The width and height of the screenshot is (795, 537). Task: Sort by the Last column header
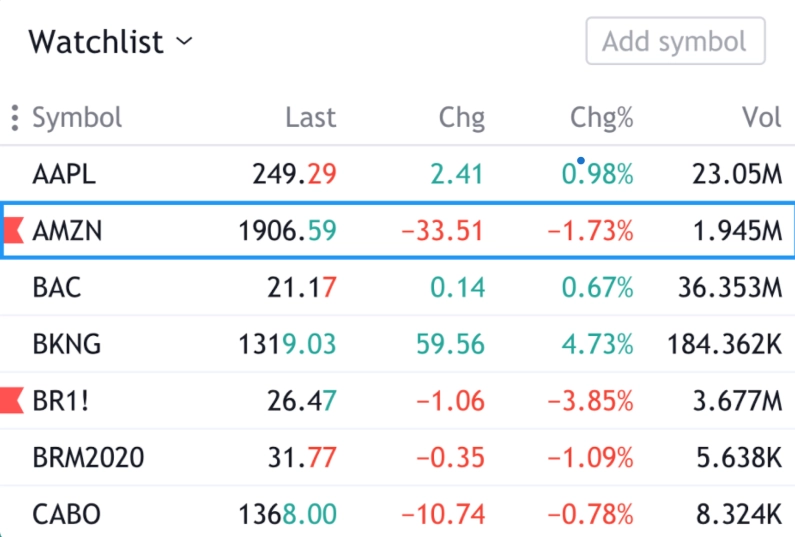coord(310,118)
